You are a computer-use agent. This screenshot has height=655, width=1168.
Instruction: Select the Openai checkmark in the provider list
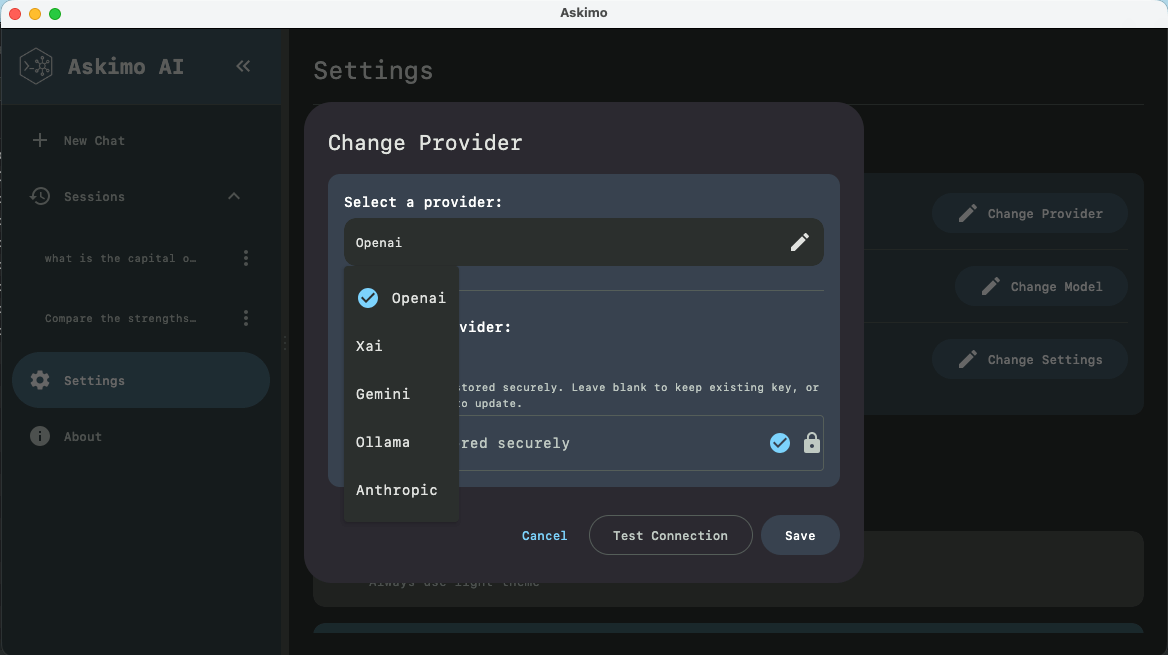[368, 297]
